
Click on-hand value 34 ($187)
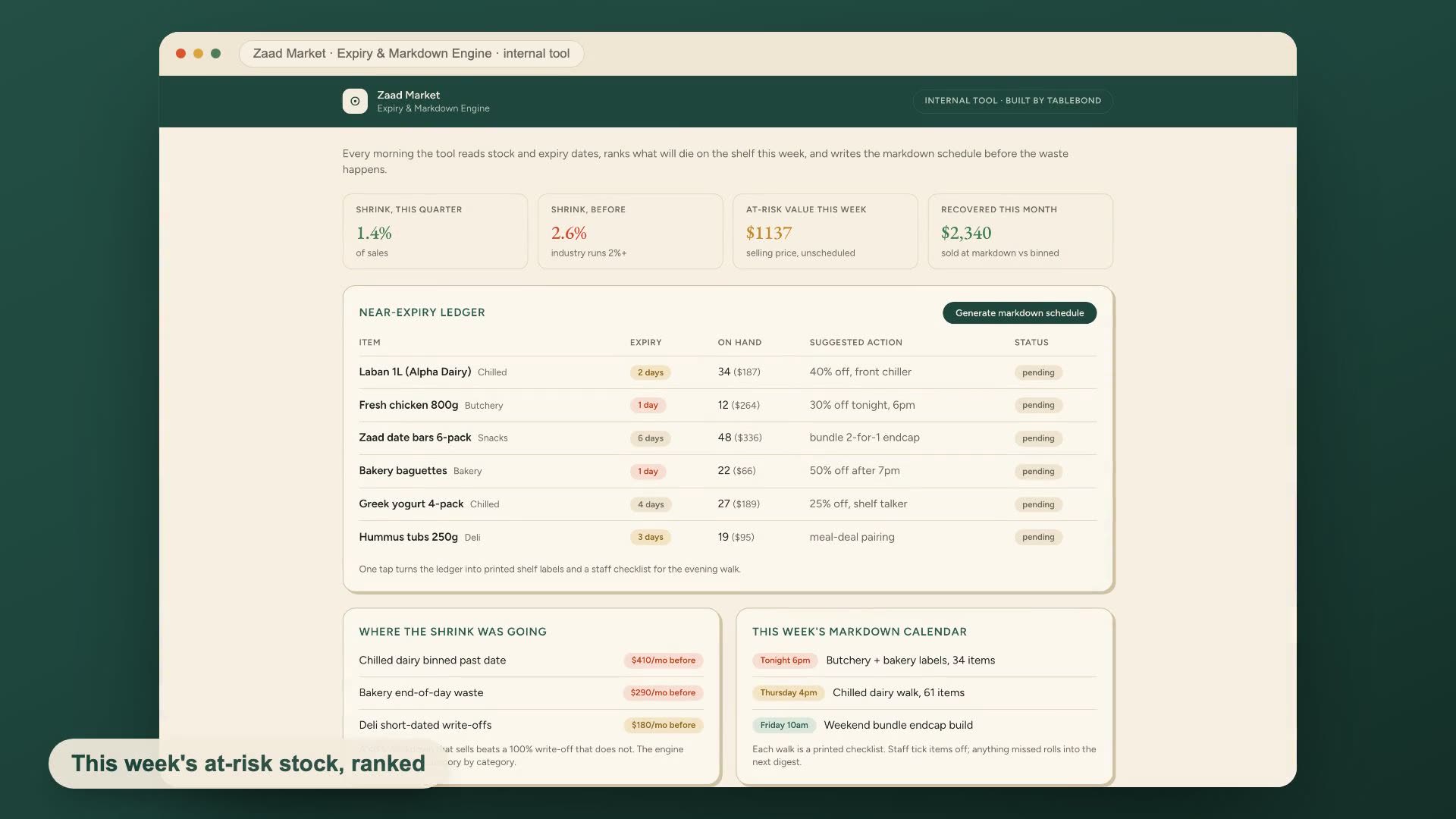click(x=739, y=372)
